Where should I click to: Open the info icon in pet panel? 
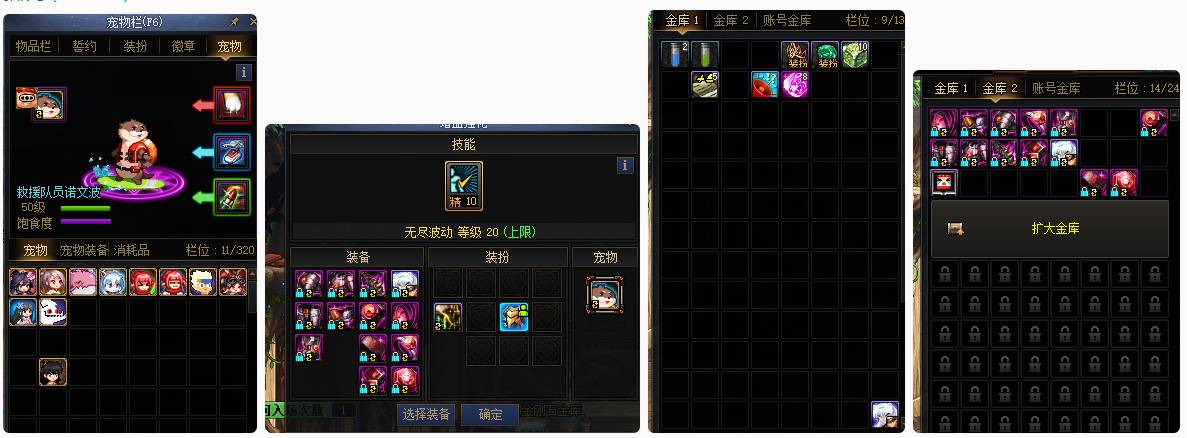point(243,72)
